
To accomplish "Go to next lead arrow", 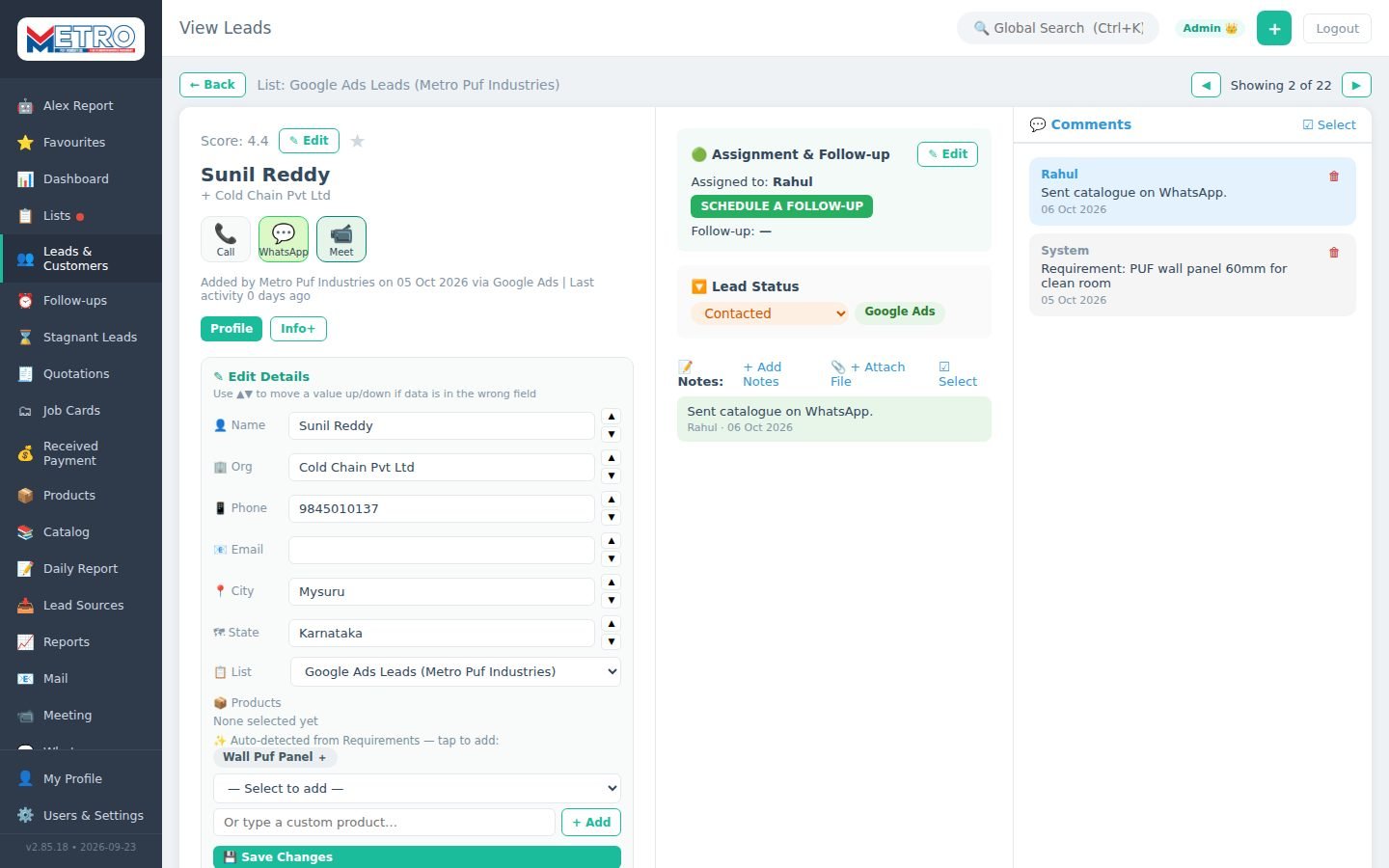I will pyautogui.click(x=1356, y=85).
